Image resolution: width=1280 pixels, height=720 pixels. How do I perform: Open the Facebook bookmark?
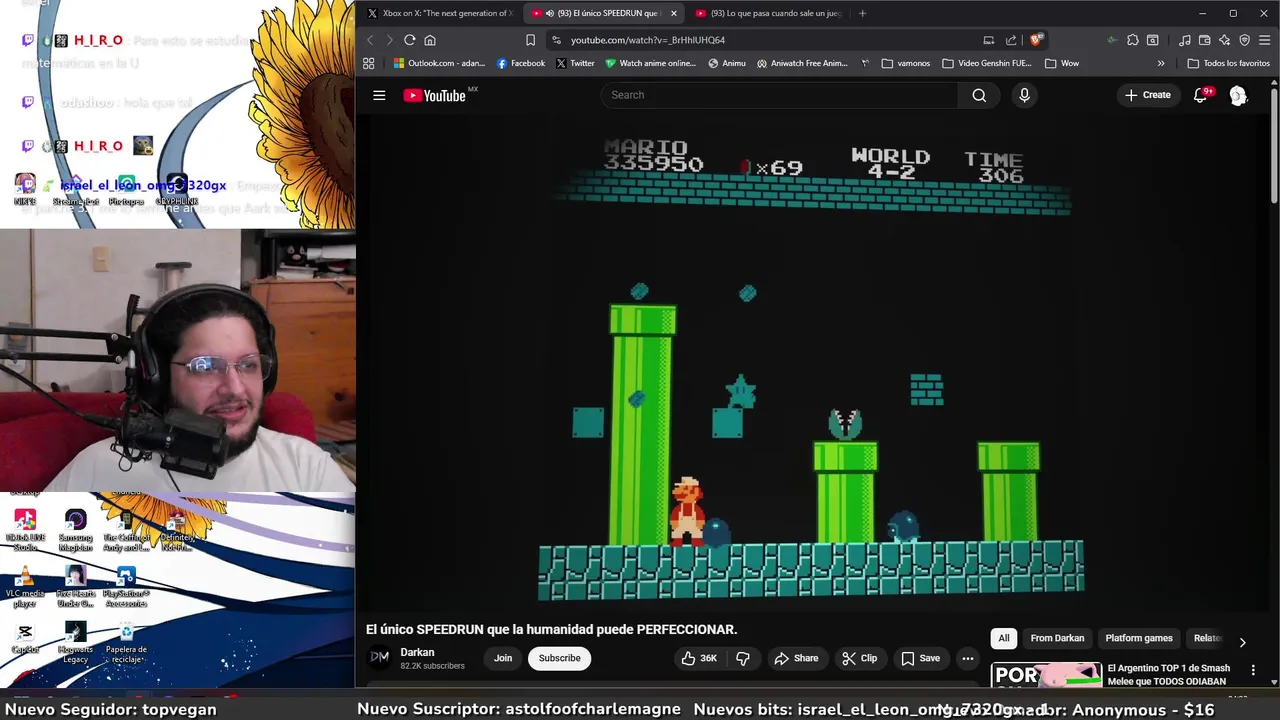[x=521, y=63]
